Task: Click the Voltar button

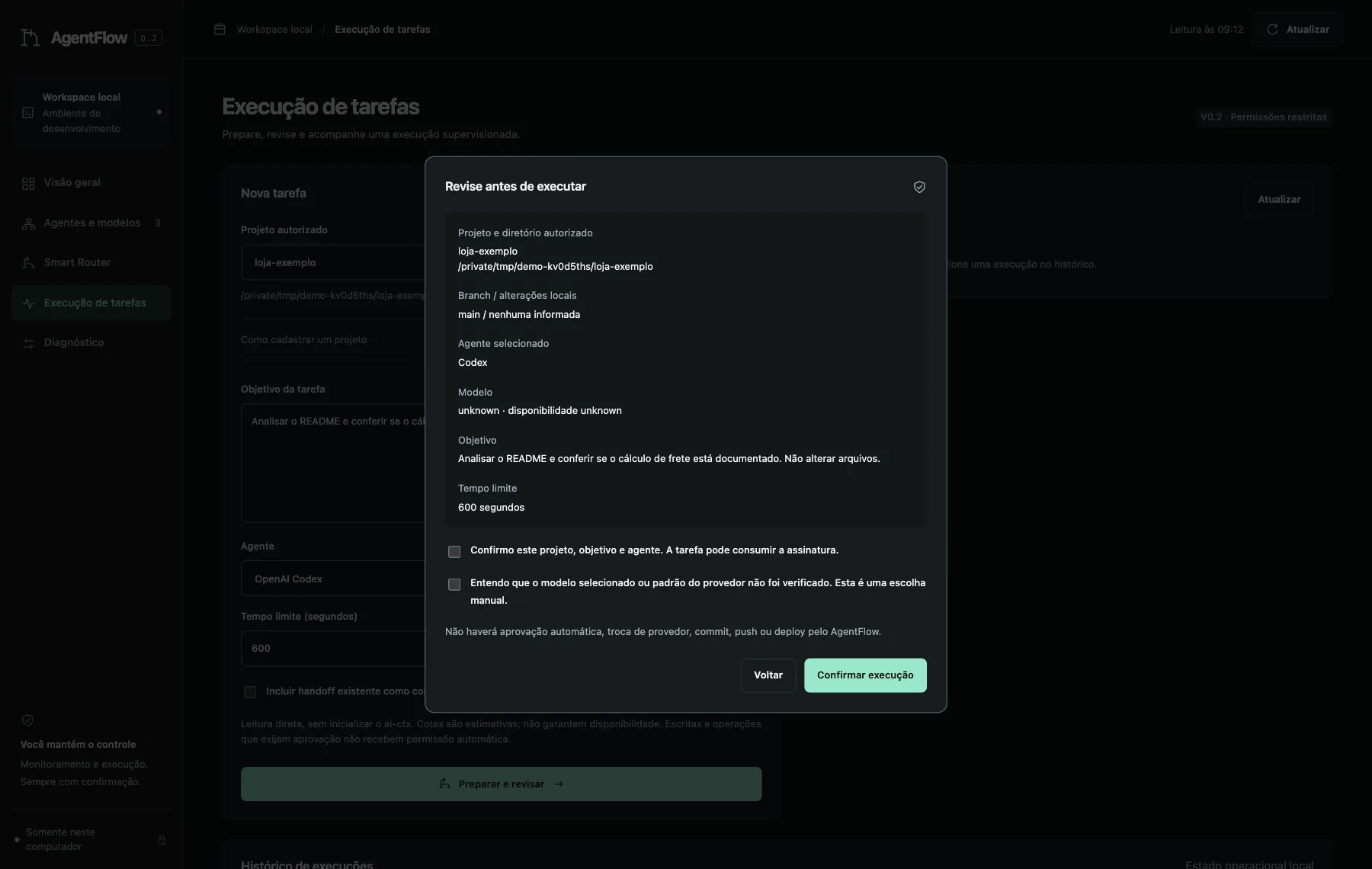Action: [x=768, y=675]
